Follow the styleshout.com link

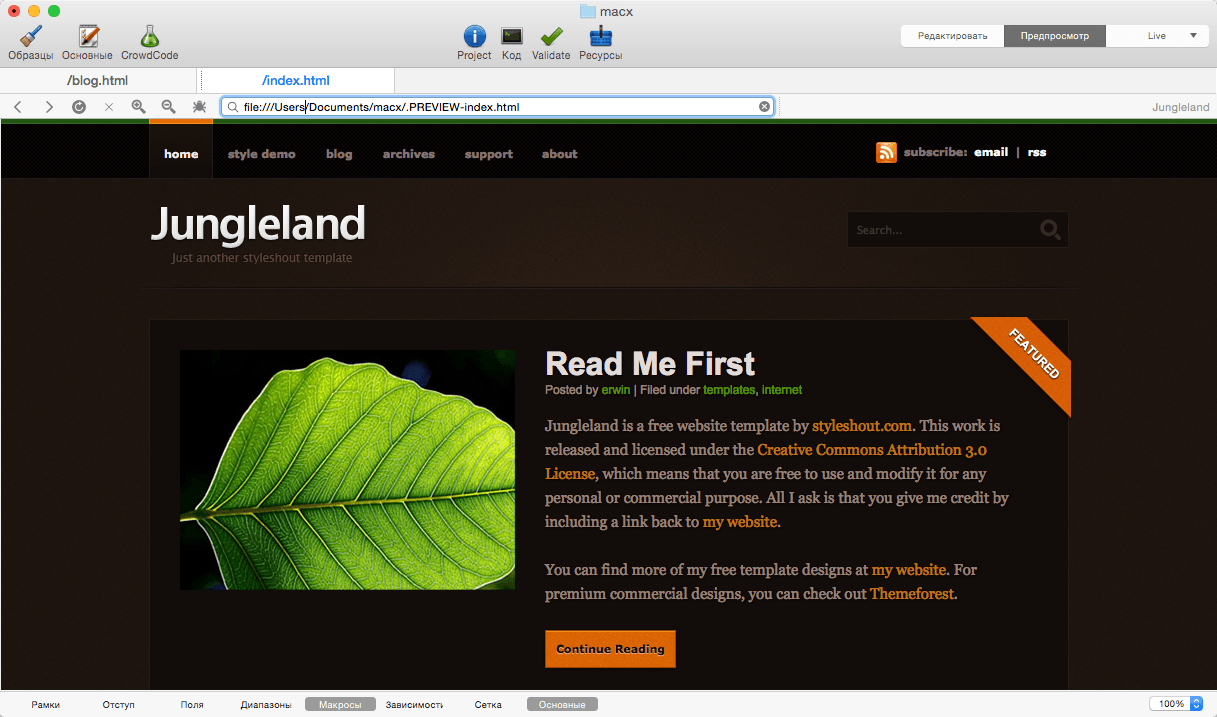(x=862, y=425)
